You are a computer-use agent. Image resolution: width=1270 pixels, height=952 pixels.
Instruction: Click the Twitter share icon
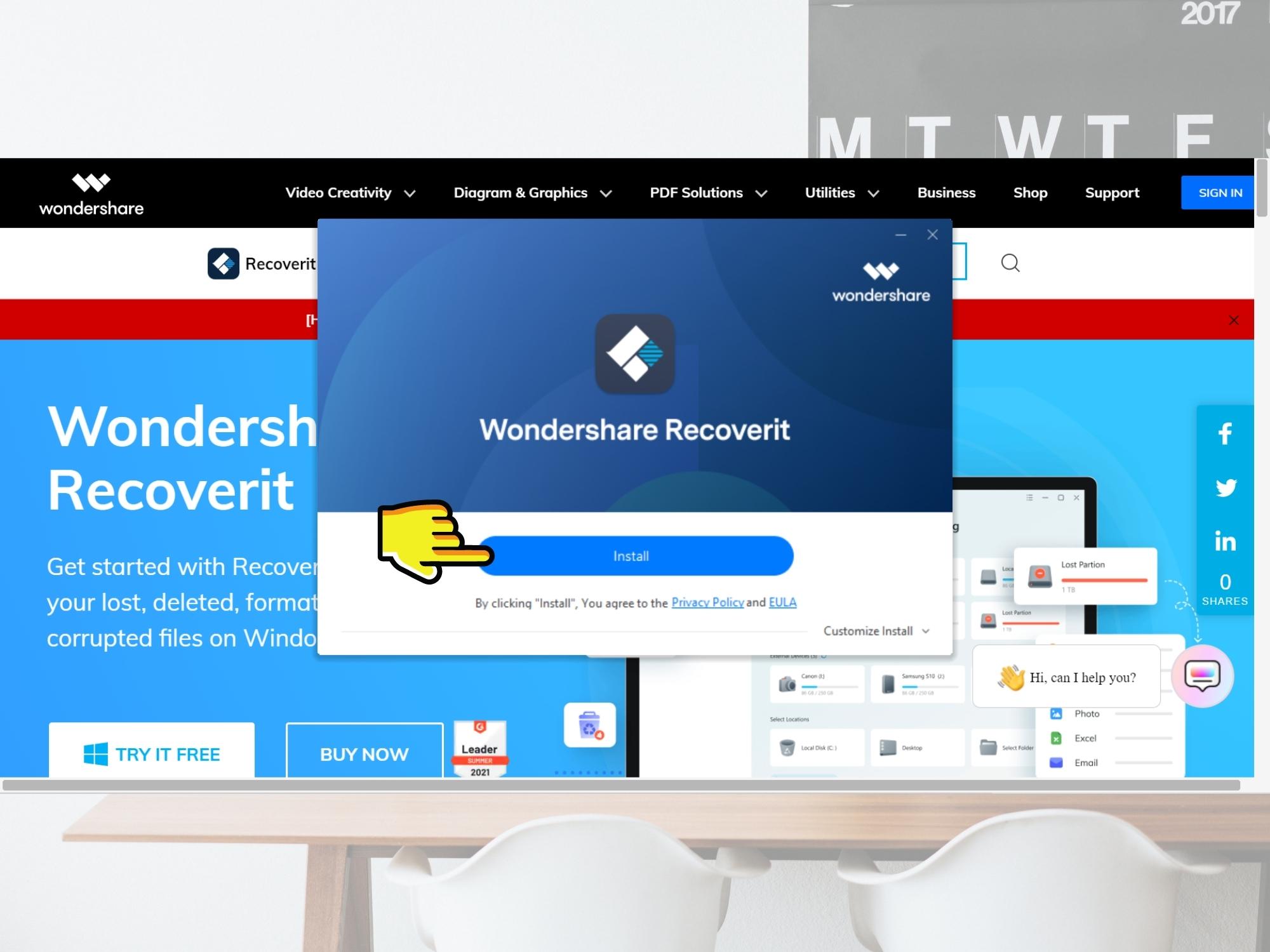(x=1223, y=487)
